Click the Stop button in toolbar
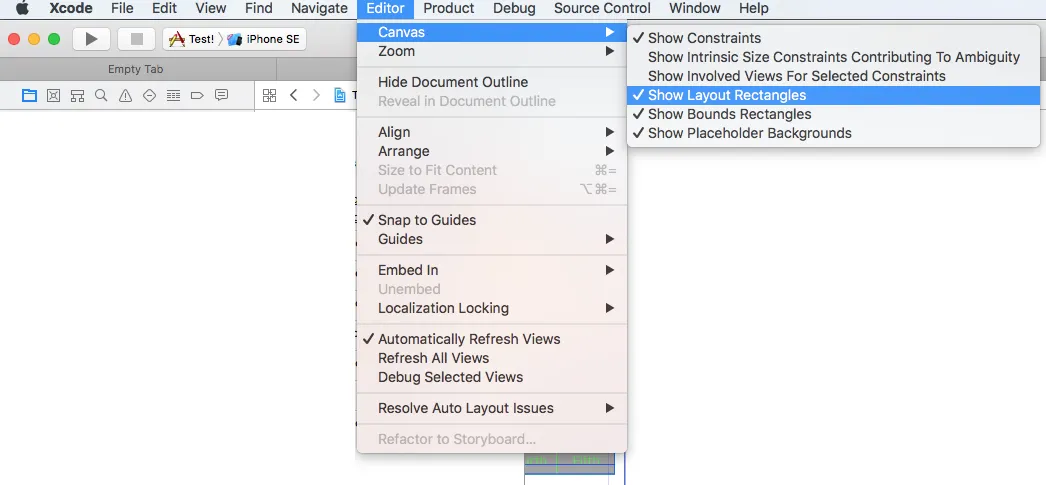The image size is (1046, 485). click(x=137, y=39)
